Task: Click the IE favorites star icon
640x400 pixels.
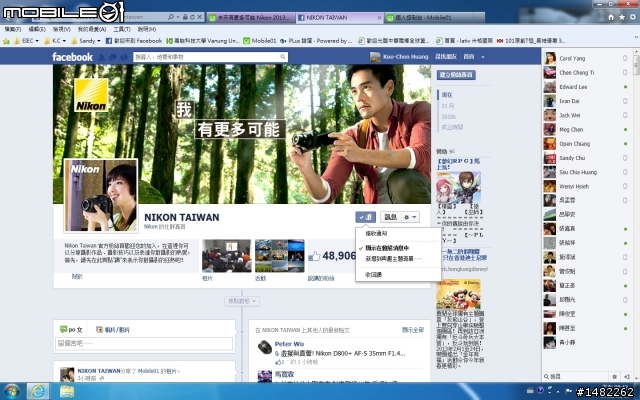Action: 622,17
